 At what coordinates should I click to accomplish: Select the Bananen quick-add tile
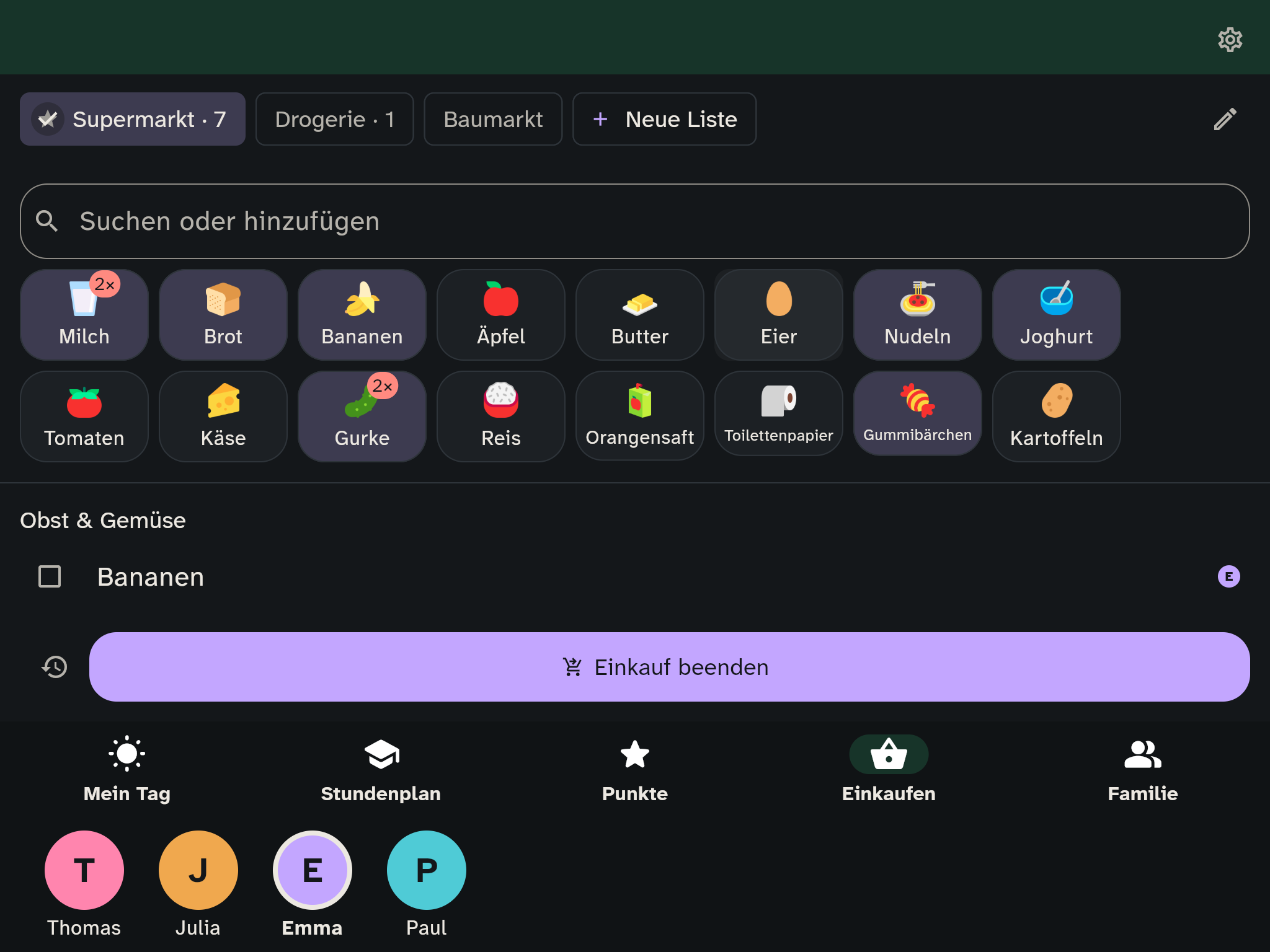pos(362,315)
